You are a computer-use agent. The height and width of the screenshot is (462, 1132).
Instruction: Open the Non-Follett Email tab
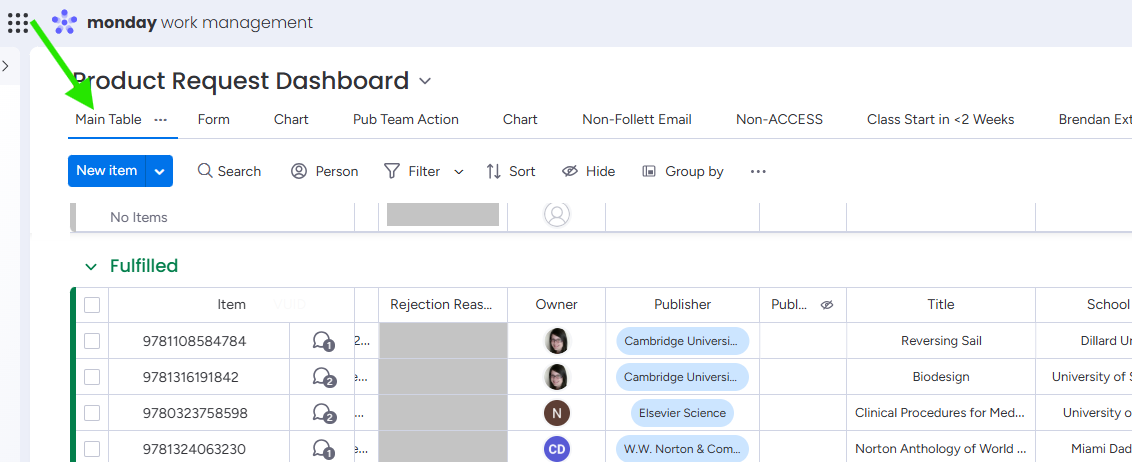click(636, 119)
